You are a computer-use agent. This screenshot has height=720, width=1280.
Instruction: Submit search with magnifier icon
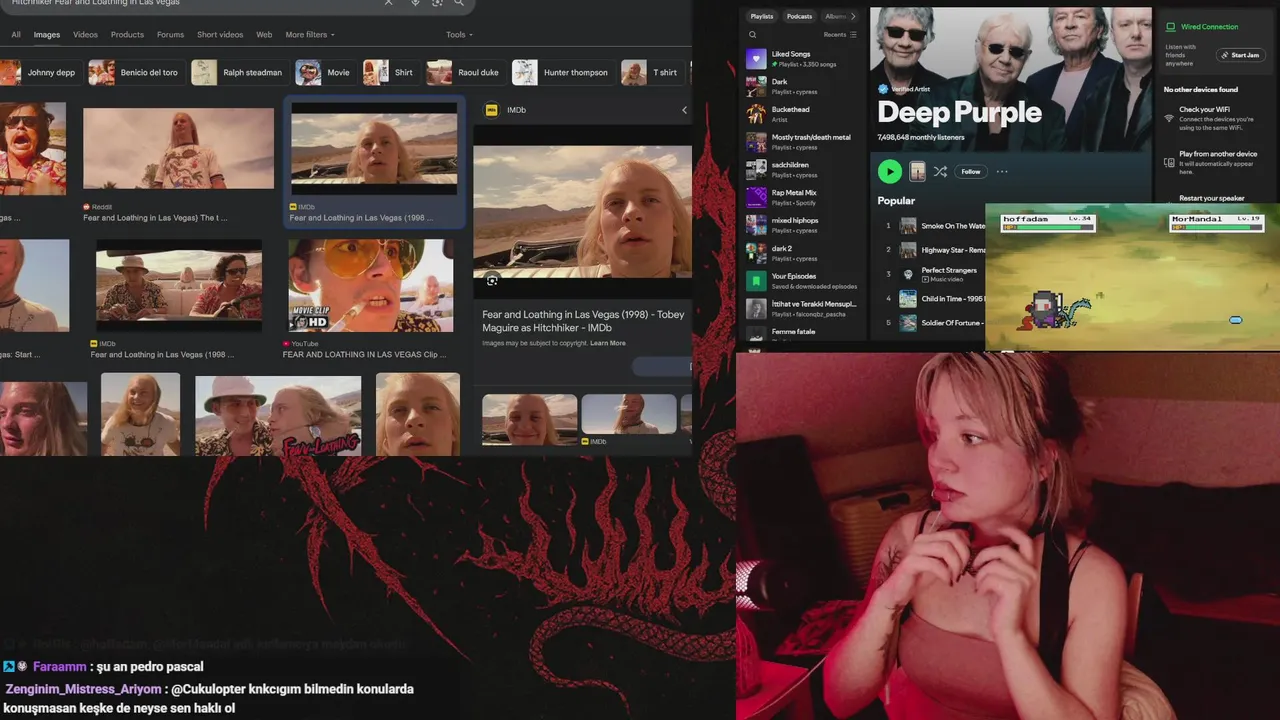[x=459, y=3]
